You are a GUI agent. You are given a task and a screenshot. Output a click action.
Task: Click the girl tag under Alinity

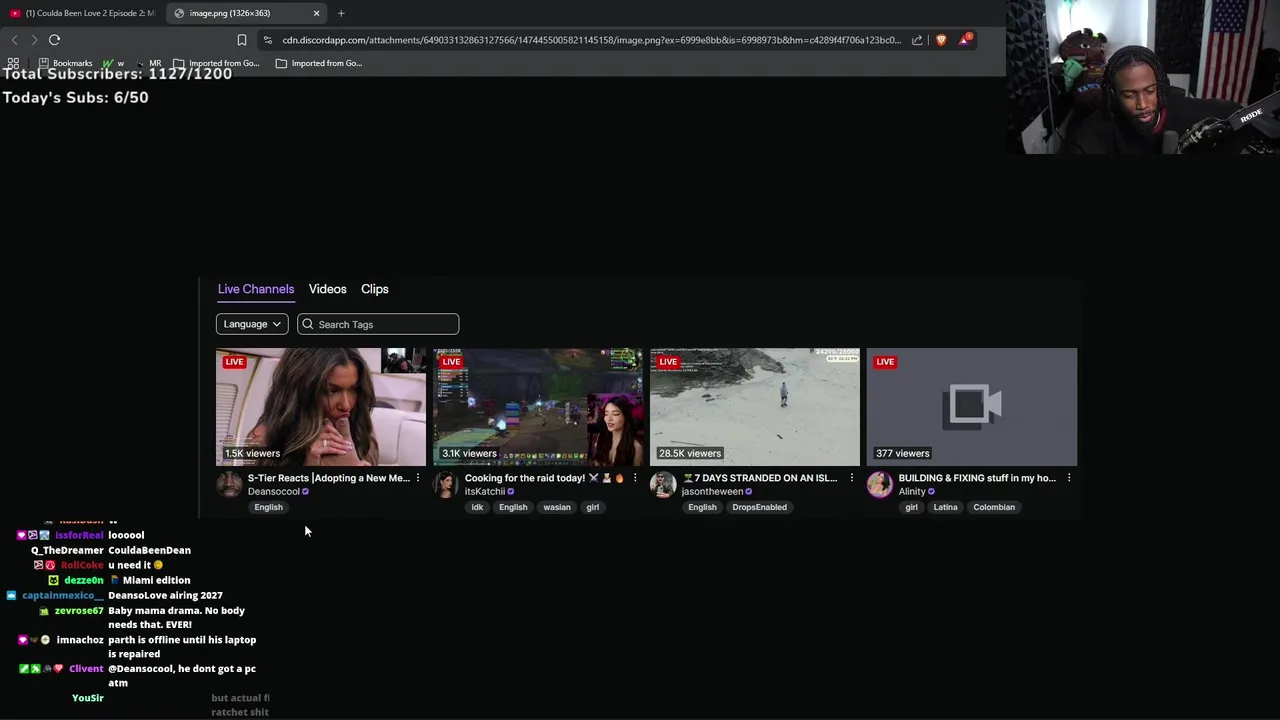[x=911, y=507]
